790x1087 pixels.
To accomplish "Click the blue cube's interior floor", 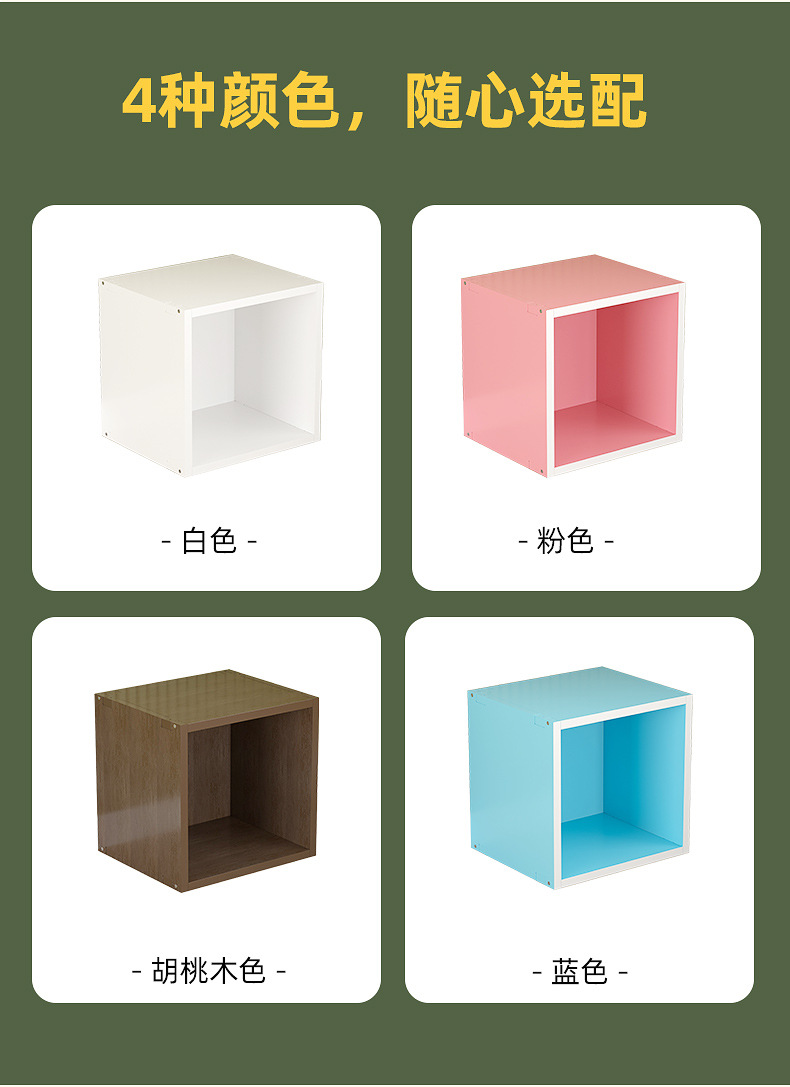I will pyautogui.click(x=619, y=838).
